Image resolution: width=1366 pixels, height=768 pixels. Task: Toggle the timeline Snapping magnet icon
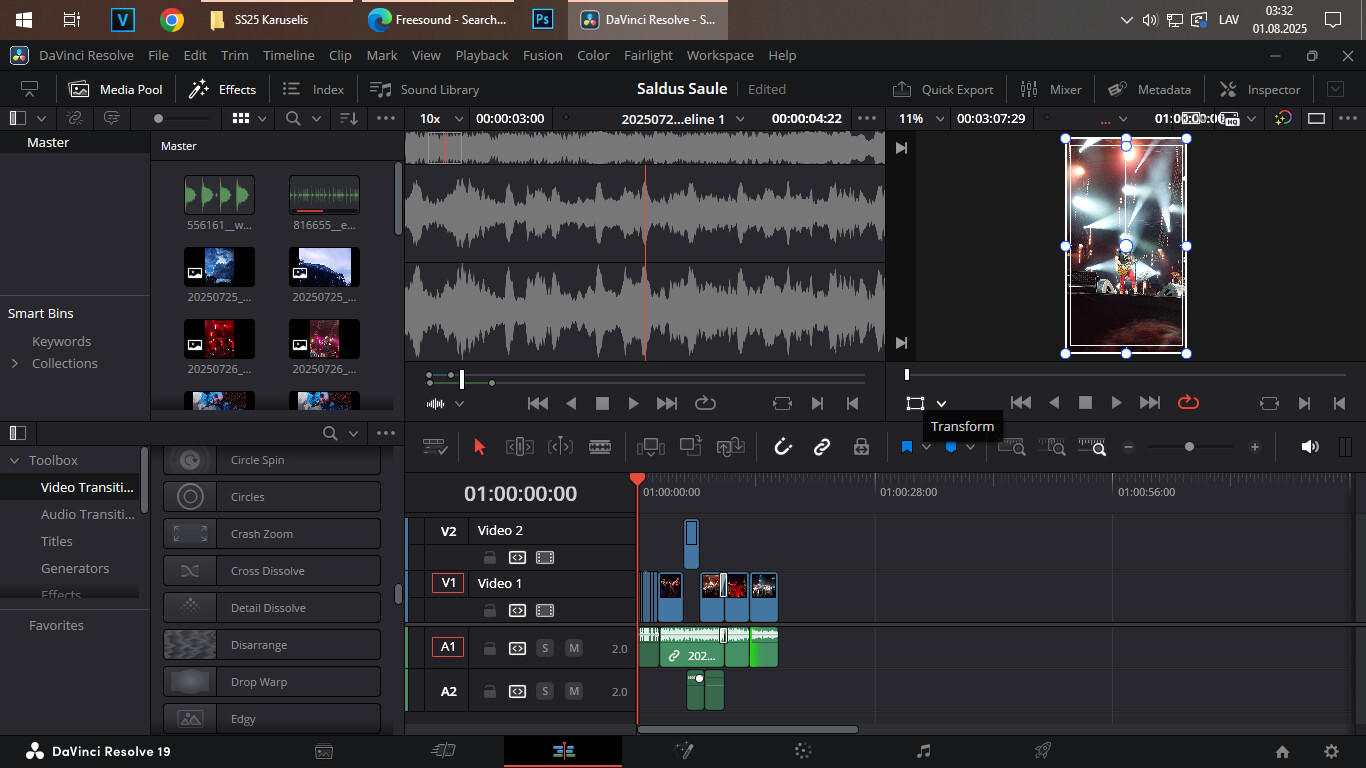coord(783,447)
